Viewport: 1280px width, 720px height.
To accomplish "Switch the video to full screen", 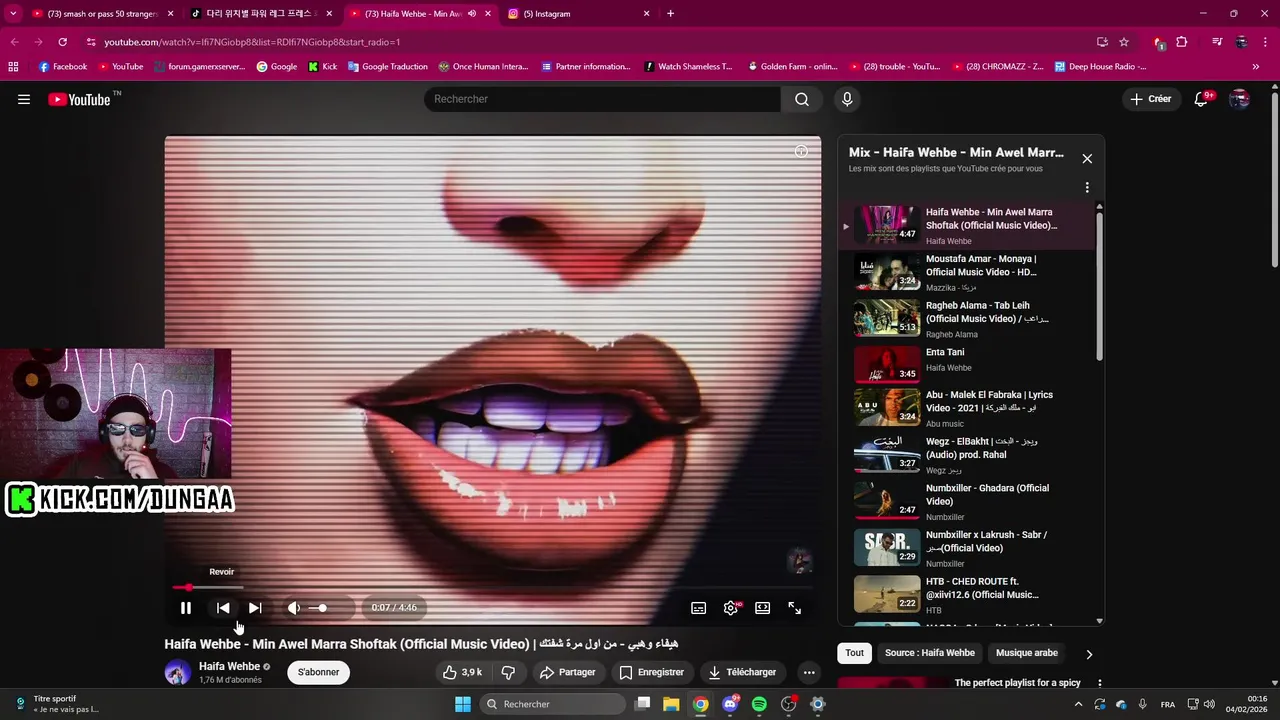I will [795, 607].
